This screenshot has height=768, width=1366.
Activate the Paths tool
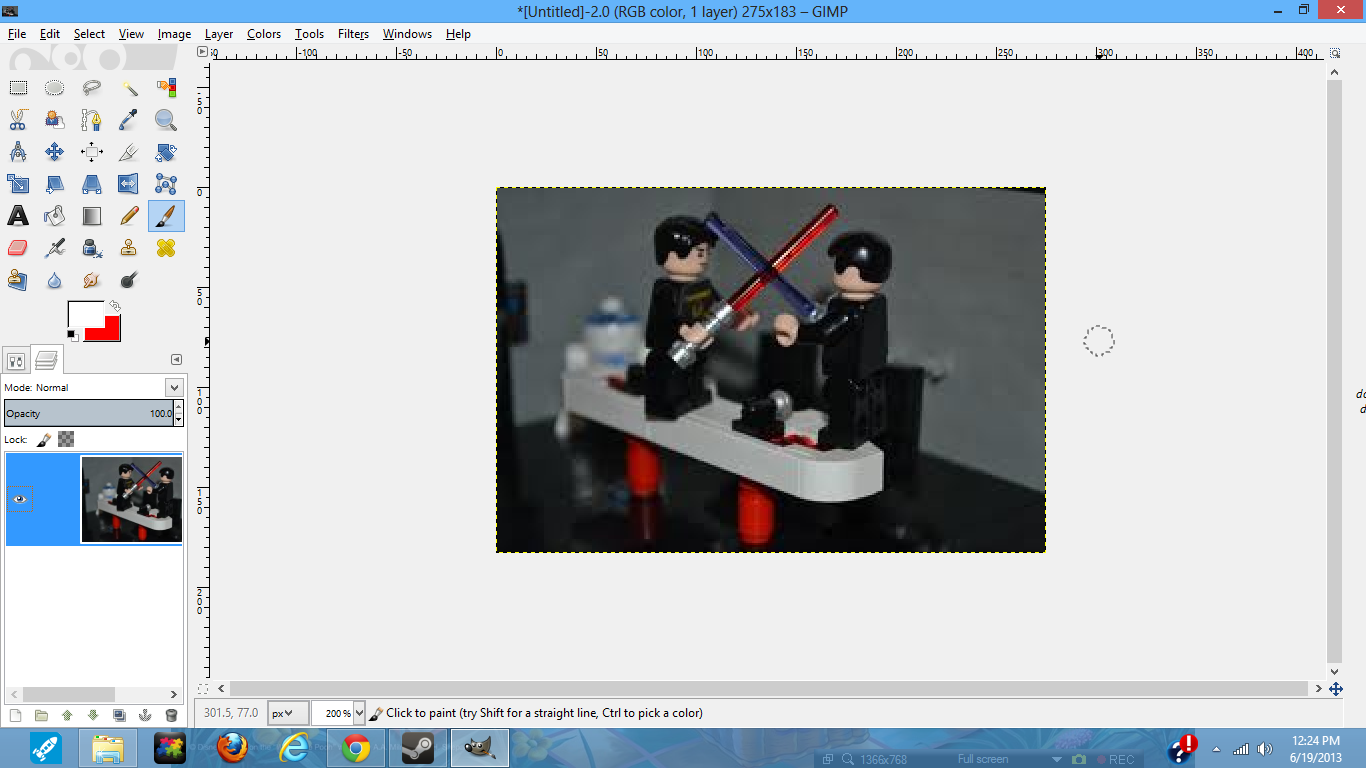tap(92, 120)
